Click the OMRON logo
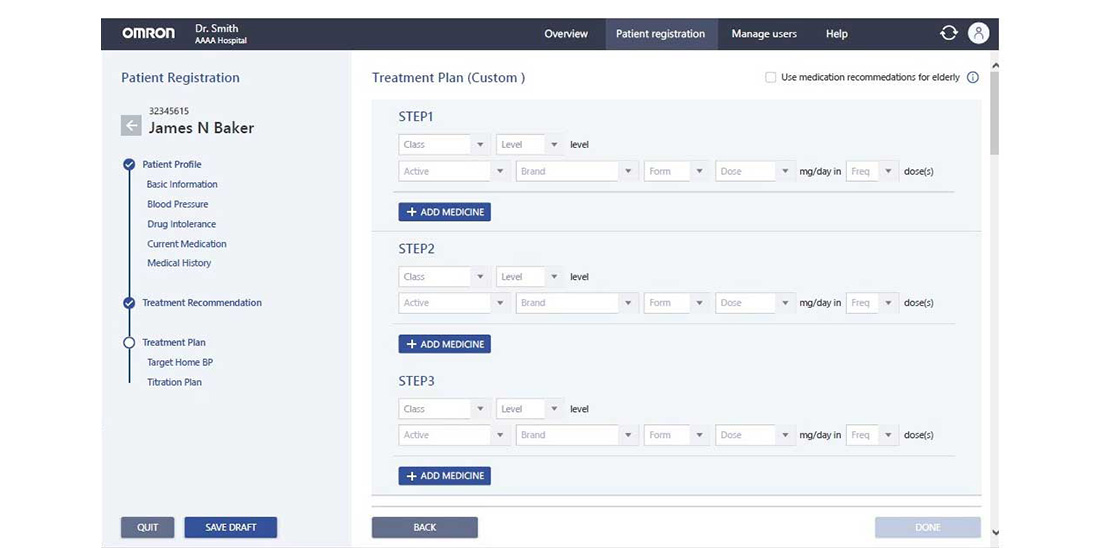 (x=148, y=33)
